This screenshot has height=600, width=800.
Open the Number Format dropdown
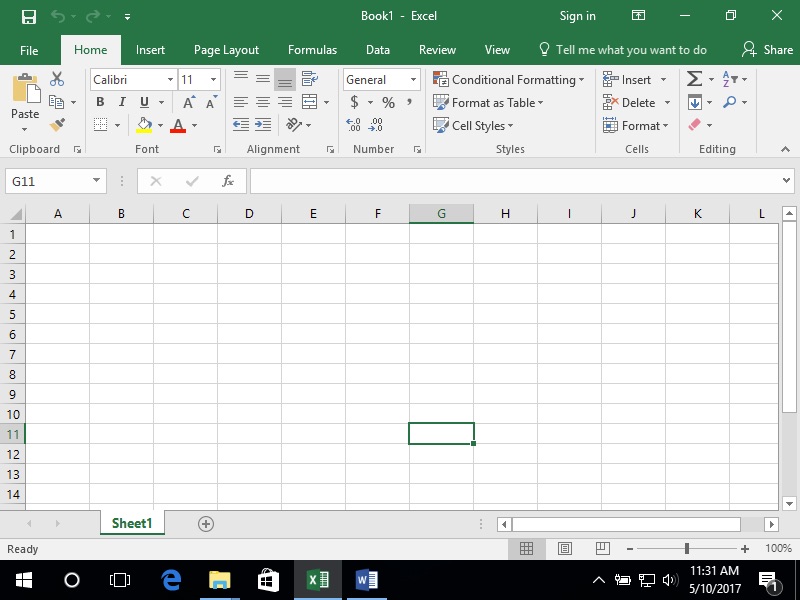point(413,80)
